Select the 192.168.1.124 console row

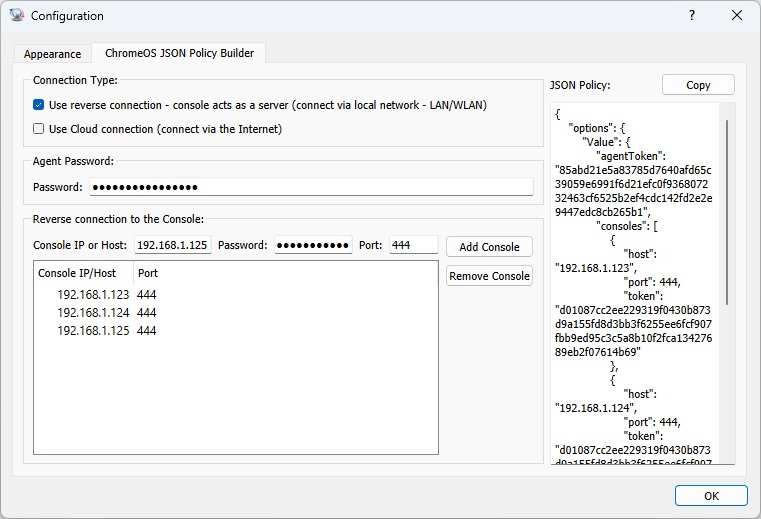93,313
